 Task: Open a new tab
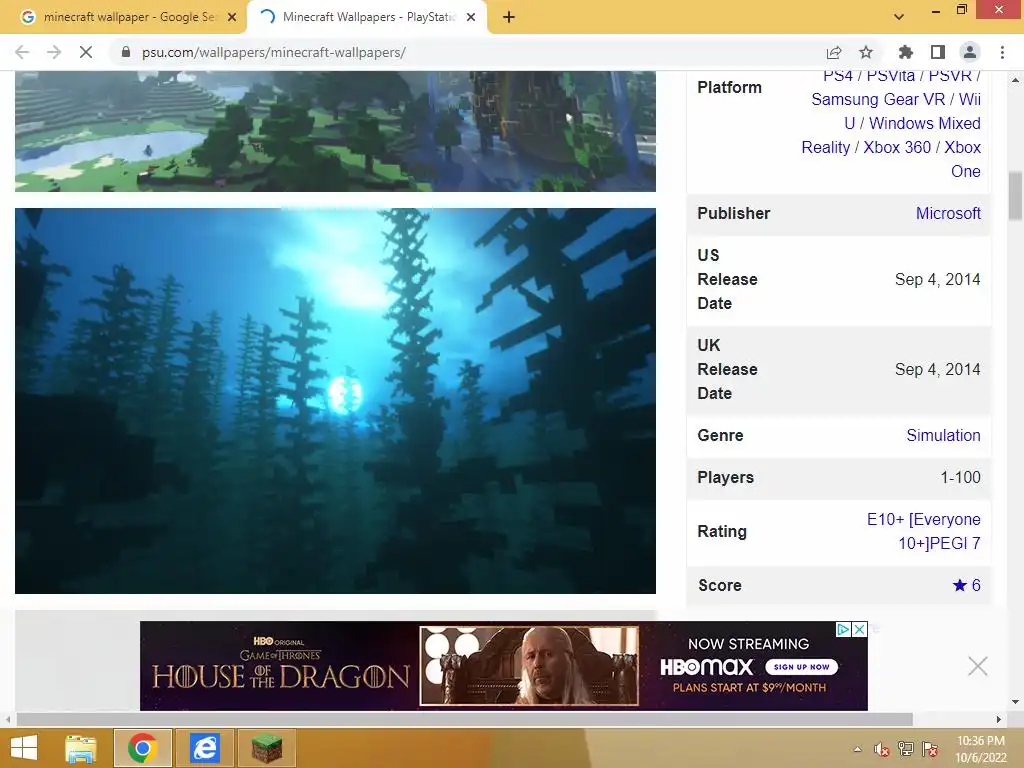point(509,18)
